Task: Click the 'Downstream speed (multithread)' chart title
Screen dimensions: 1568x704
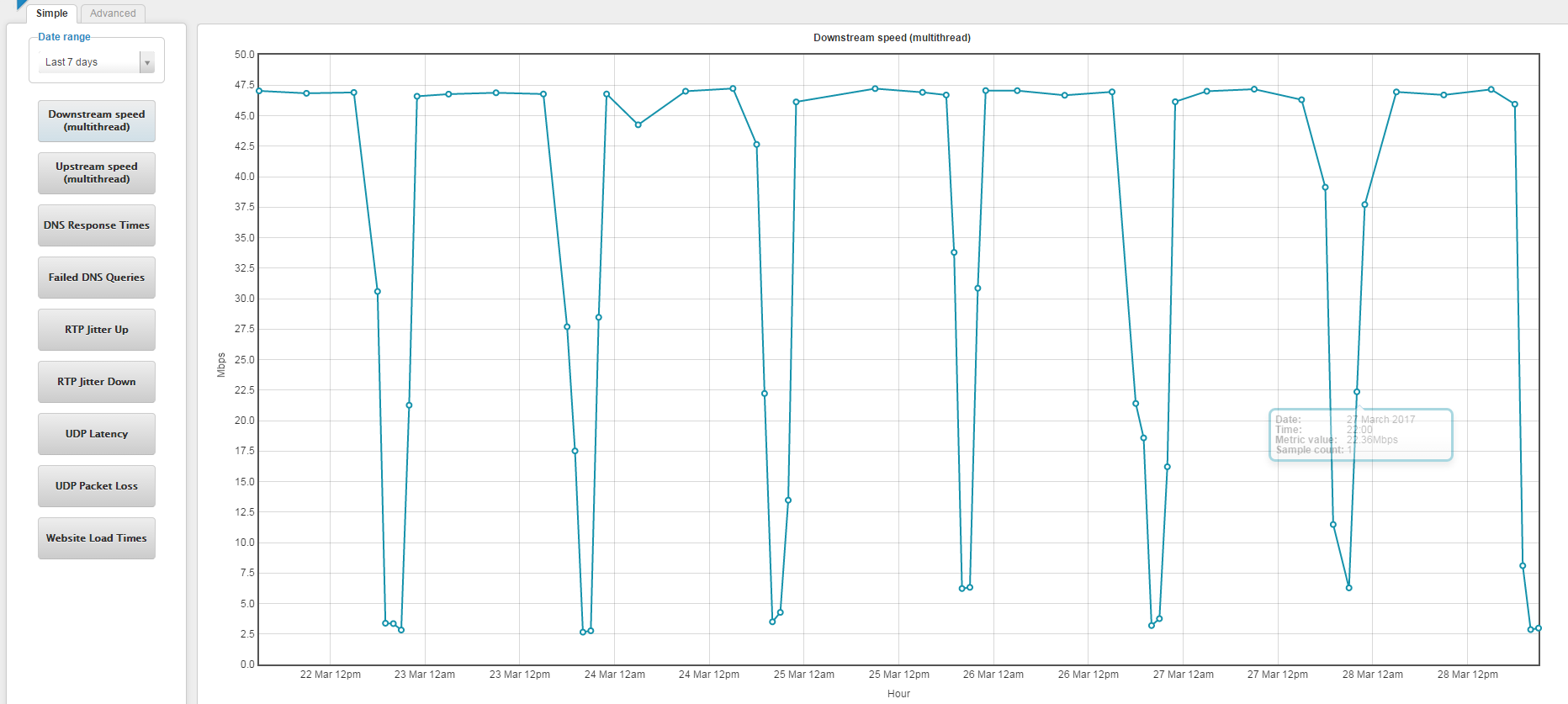Action: coord(892,38)
